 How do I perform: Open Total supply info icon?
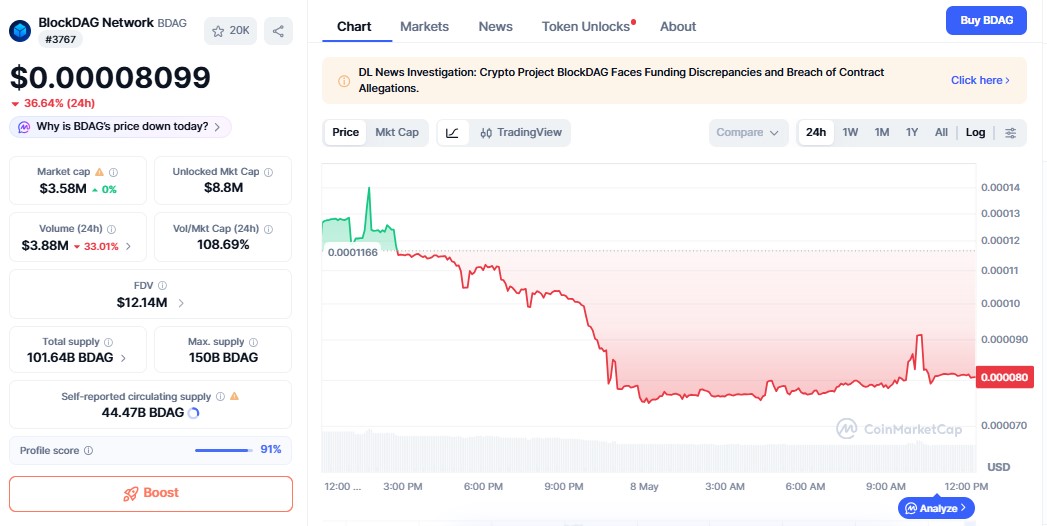pos(108,342)
